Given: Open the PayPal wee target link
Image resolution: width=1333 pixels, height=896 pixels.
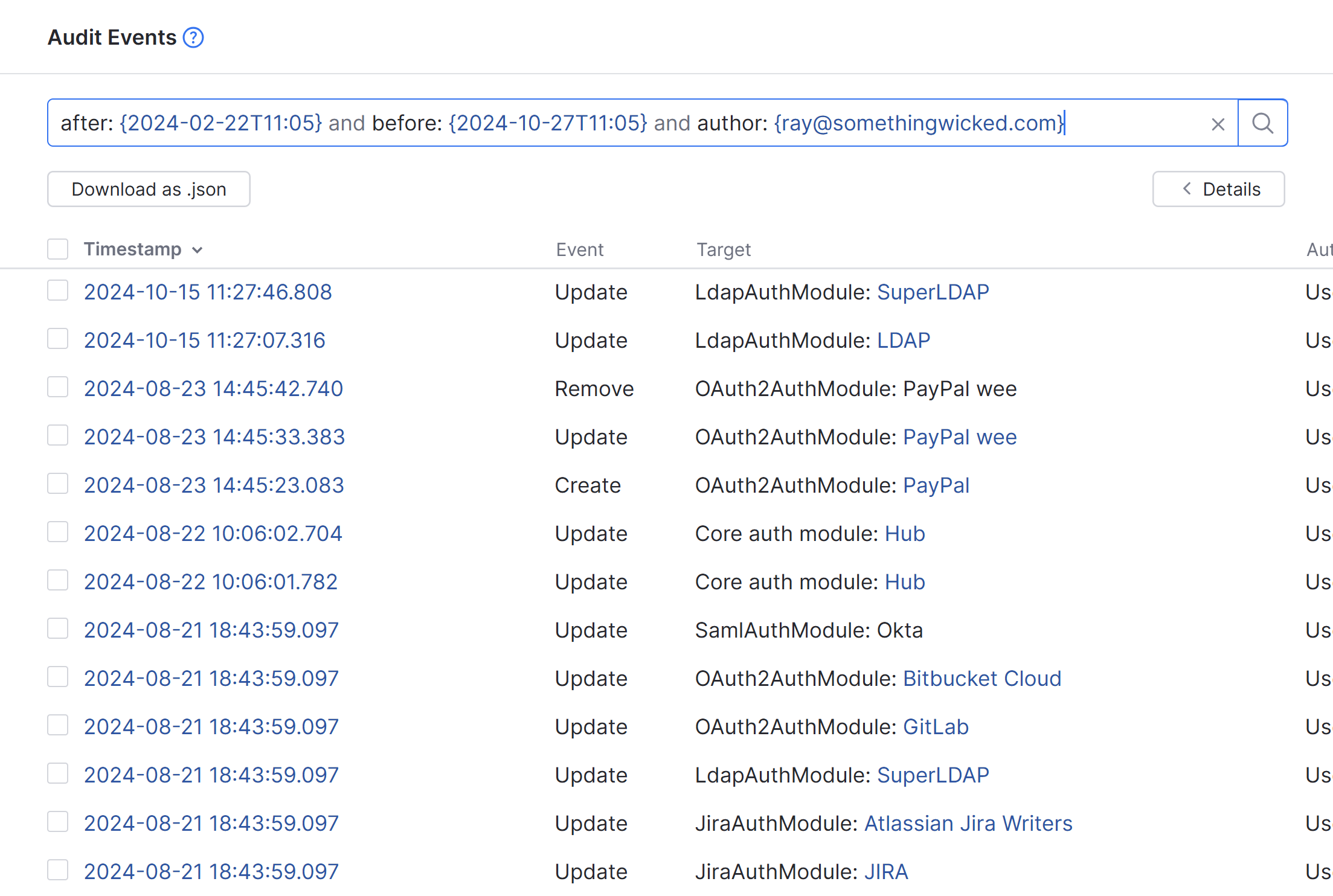Looking at the screenshot, I should 960,437.
